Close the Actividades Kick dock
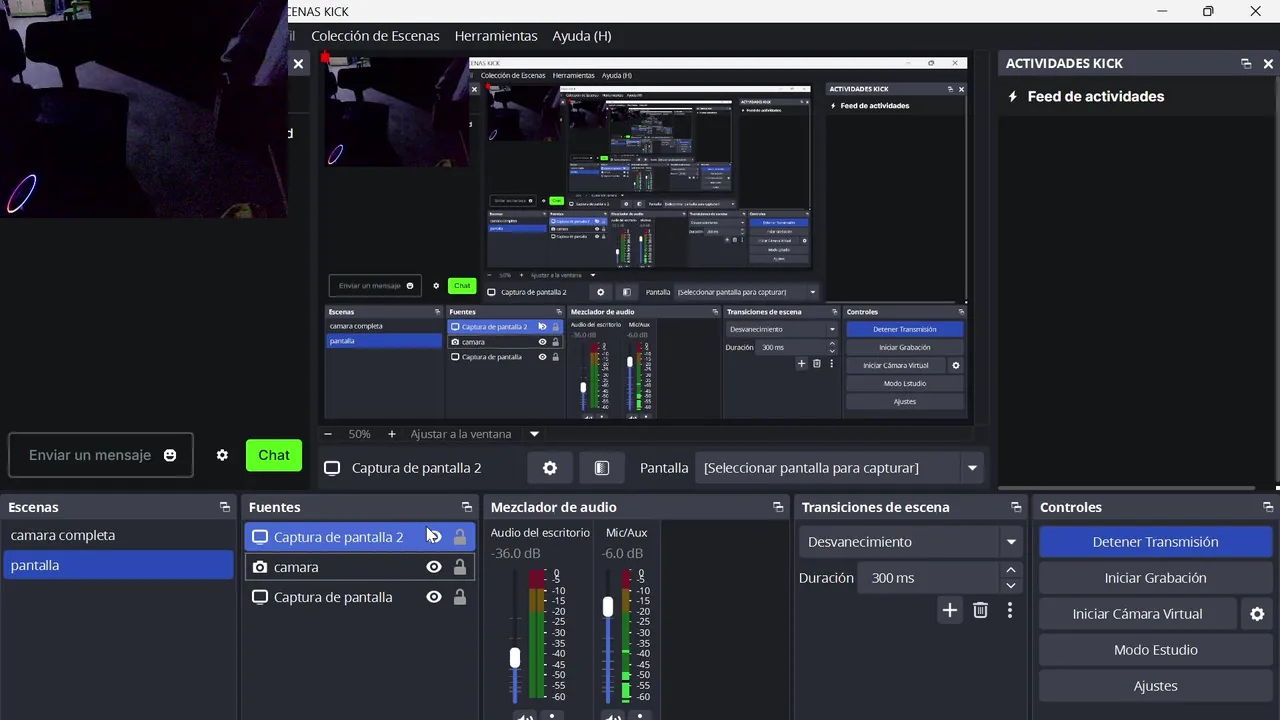This screenshot has width=1280, height=720. (x=1268, y=63)
